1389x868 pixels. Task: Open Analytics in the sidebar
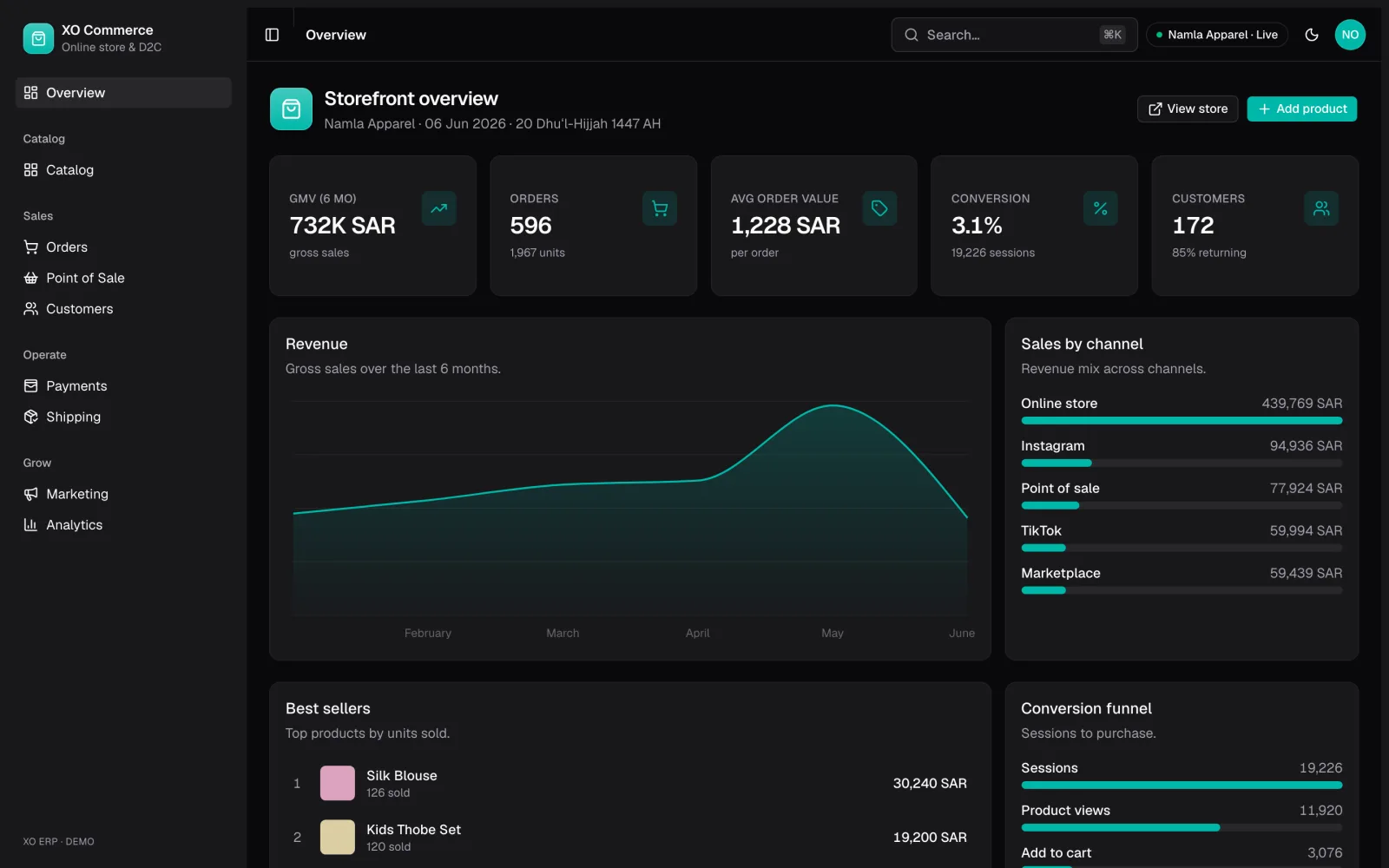coord(123,525)
